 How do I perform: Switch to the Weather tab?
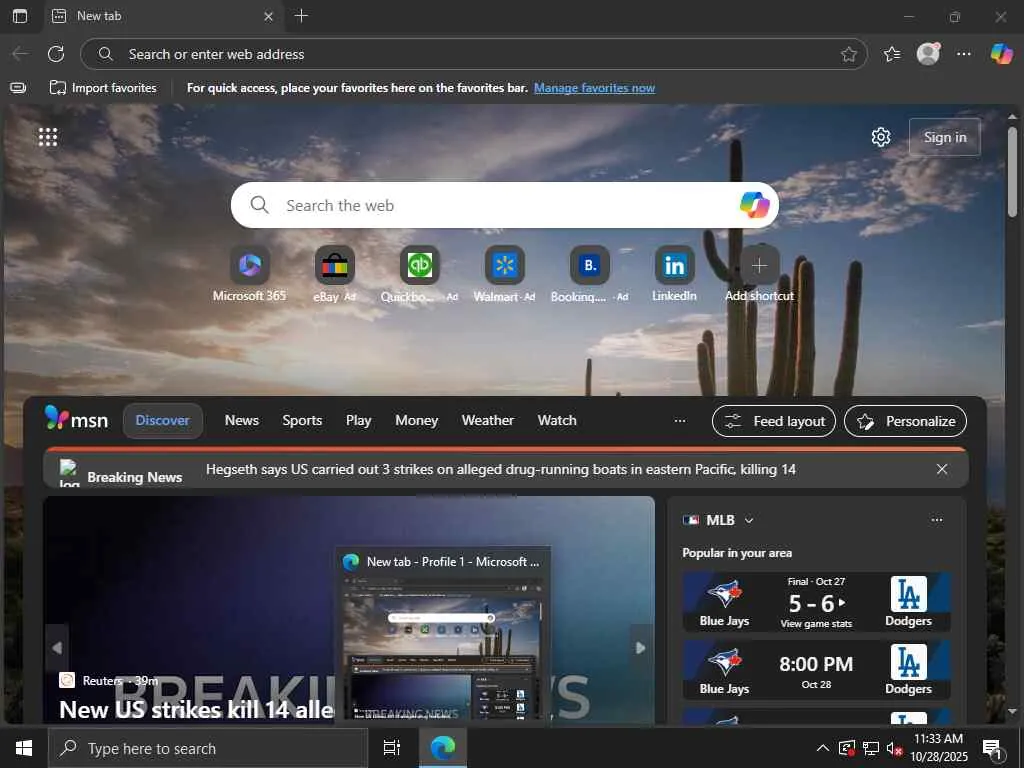(488, 421)
